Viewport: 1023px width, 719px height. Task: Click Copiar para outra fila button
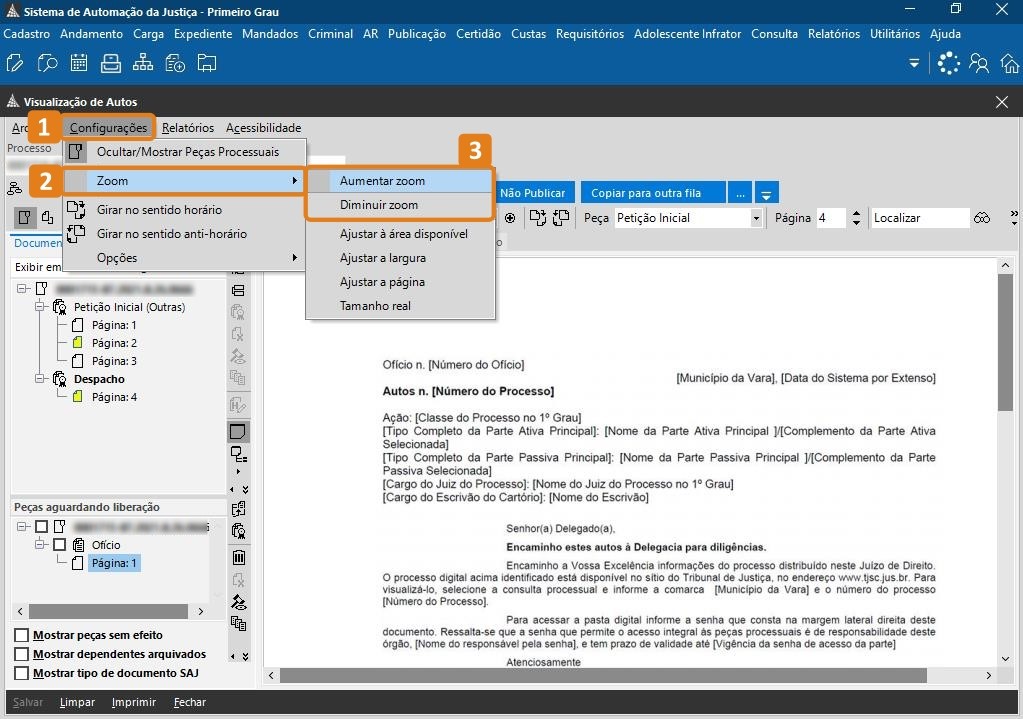[x=652, y=193]
